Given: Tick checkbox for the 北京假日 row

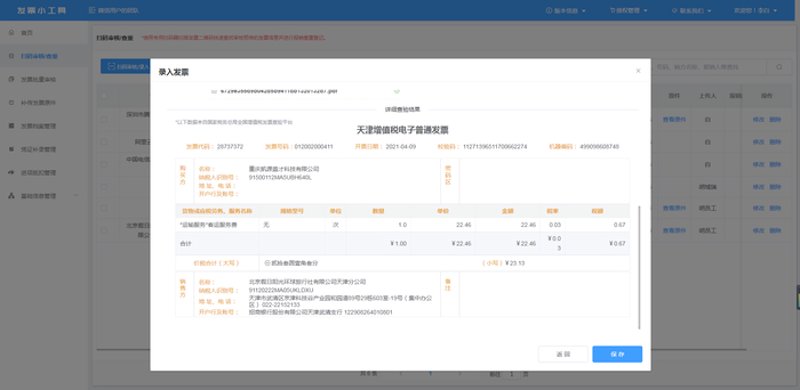Looking at the screenshot, I should [104, 230].
